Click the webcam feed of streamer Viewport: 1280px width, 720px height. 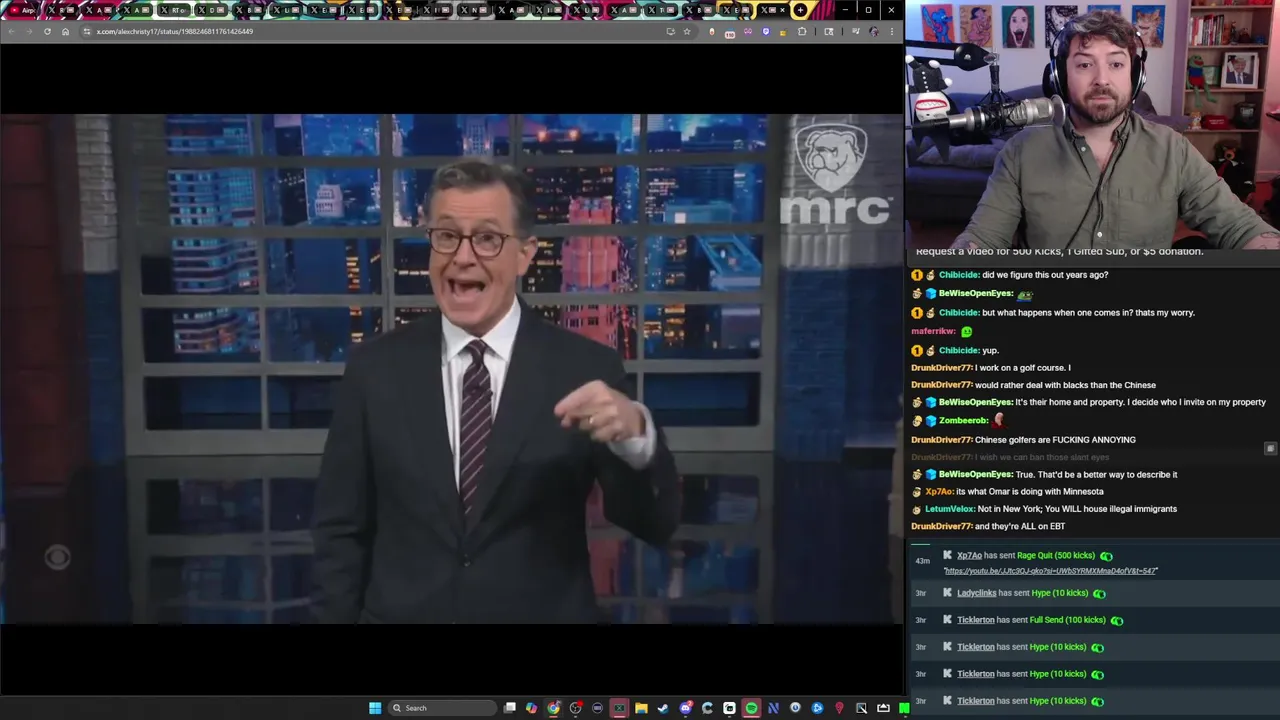[1092, 124]
